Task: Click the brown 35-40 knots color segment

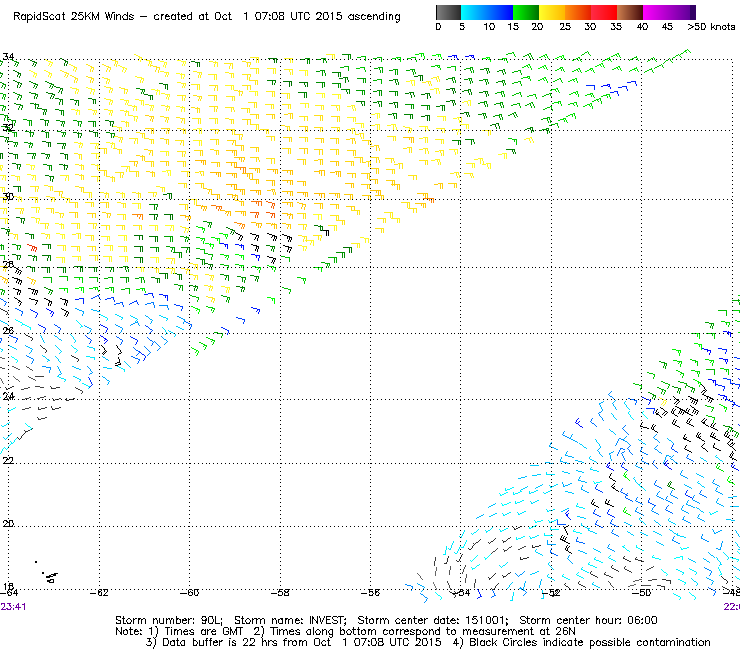Action: [x=630, y=12]
